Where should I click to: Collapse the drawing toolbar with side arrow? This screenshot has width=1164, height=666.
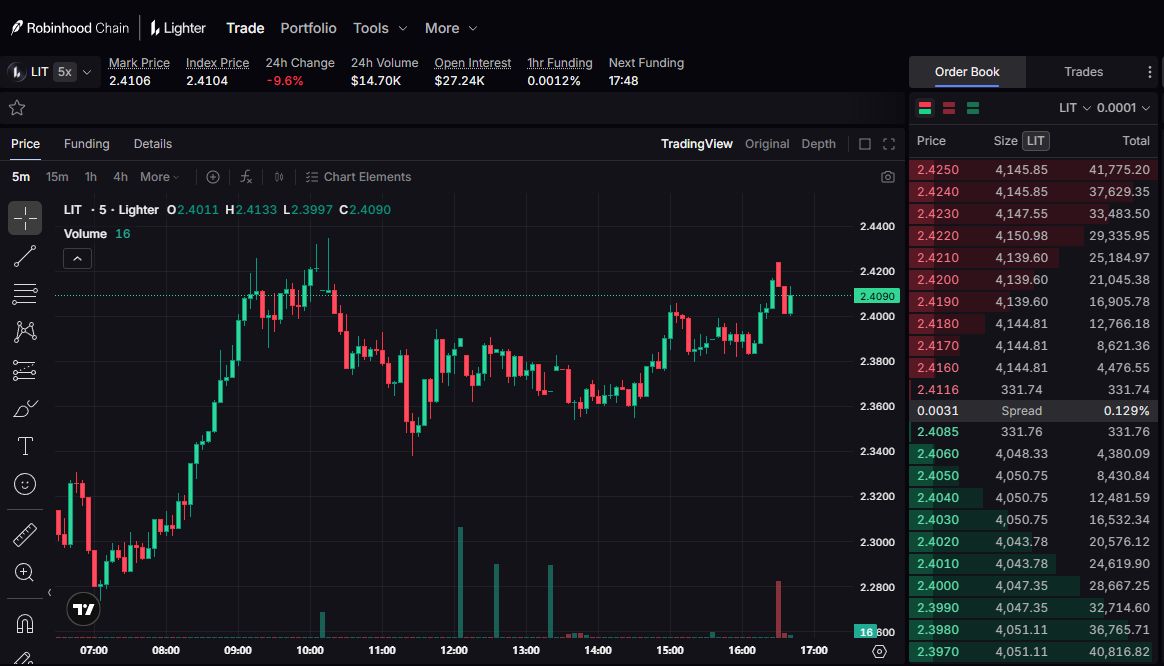click(50, 592)
